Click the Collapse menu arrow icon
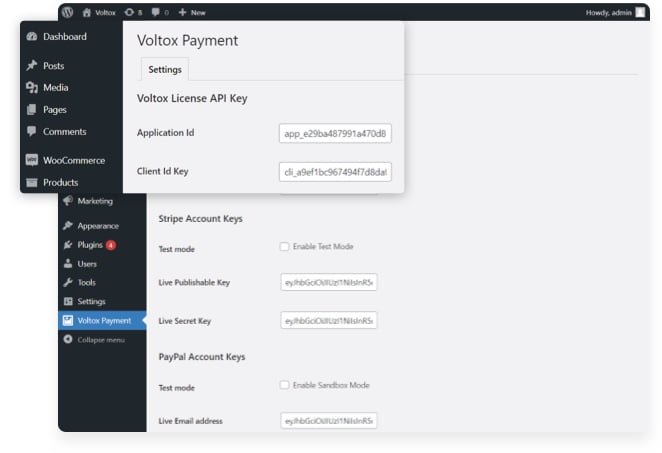This screenshot has height=453, width=662. [68, 339]
